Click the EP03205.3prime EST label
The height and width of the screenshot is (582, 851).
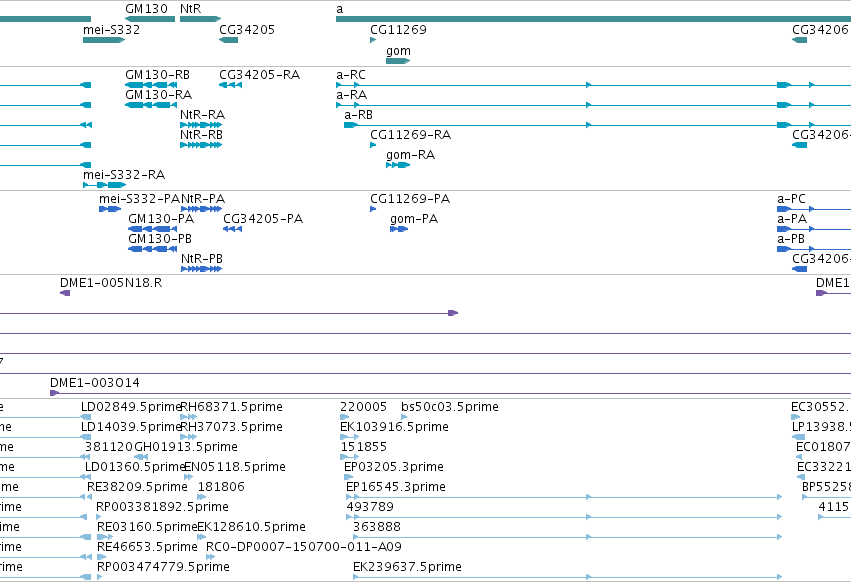click(394, 467)
